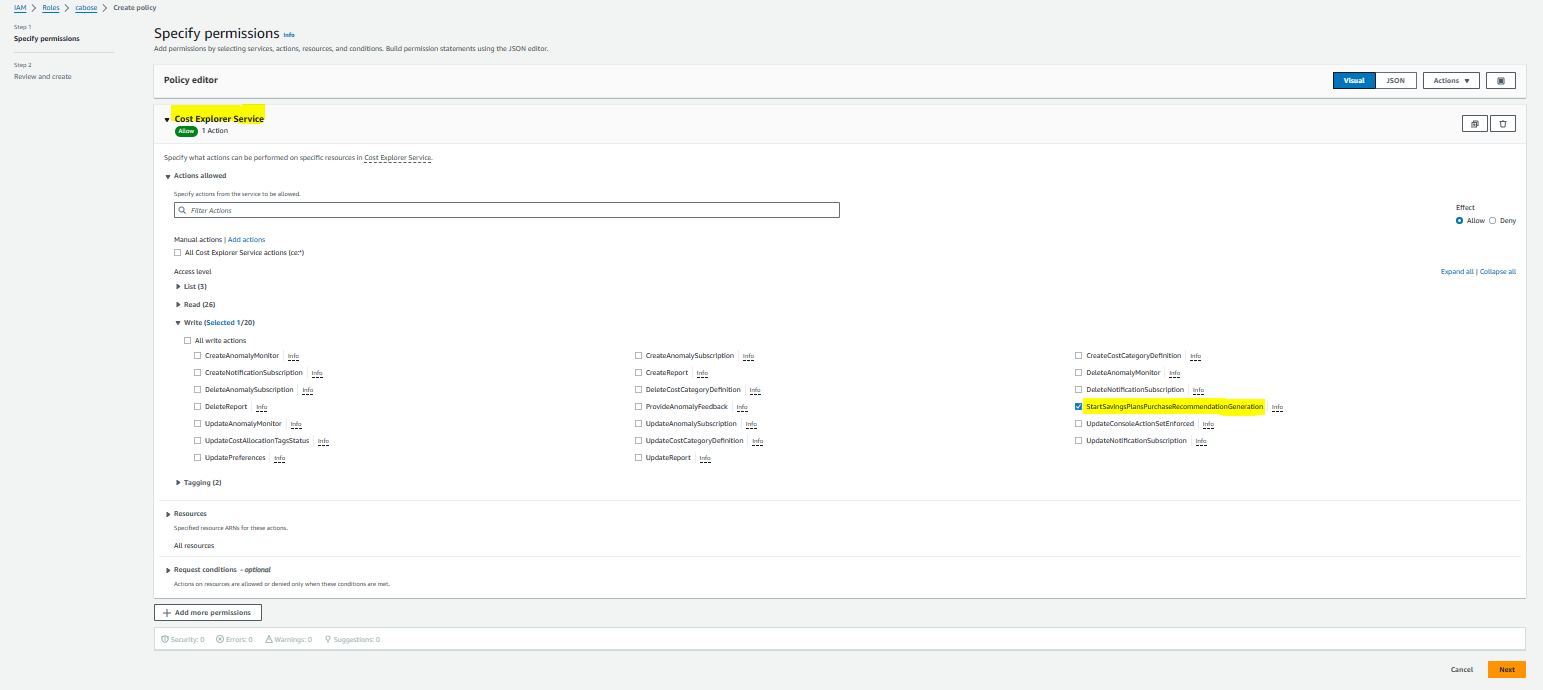This screenshot has width=1543, height=690.
Task: Click the orange Next button
Action: (1506, 670)
